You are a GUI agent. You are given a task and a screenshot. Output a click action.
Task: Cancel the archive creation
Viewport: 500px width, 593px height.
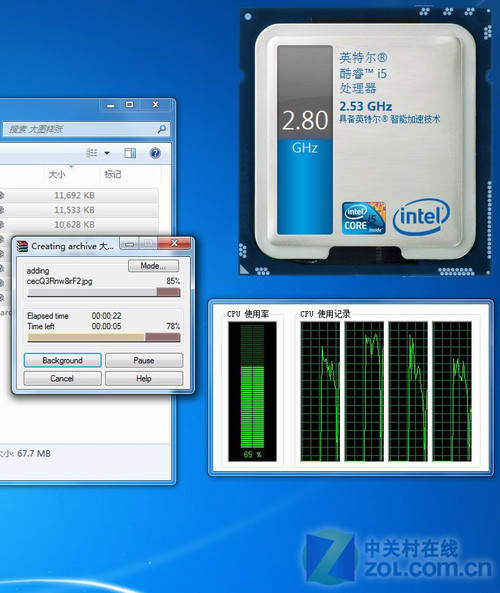click(x=62, y=379)
